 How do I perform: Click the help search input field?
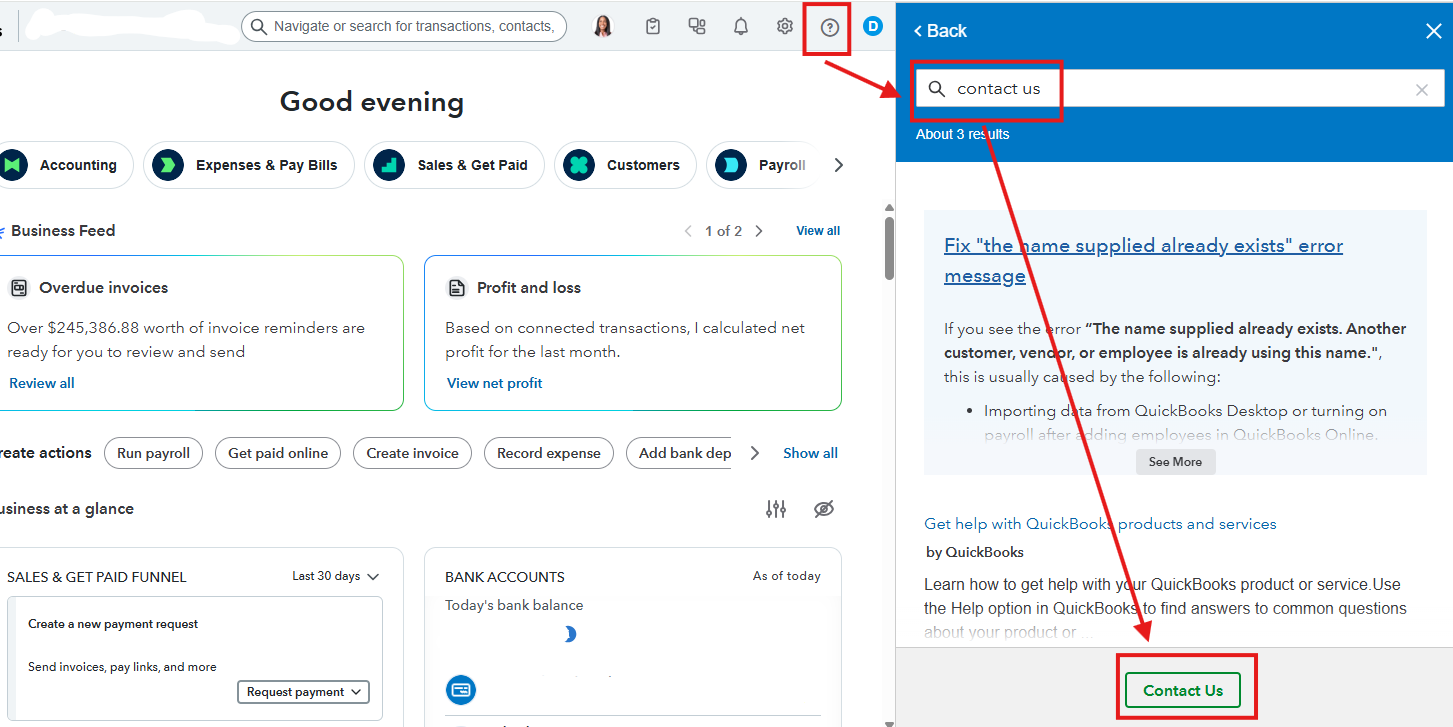click(x=1180, y=89)
